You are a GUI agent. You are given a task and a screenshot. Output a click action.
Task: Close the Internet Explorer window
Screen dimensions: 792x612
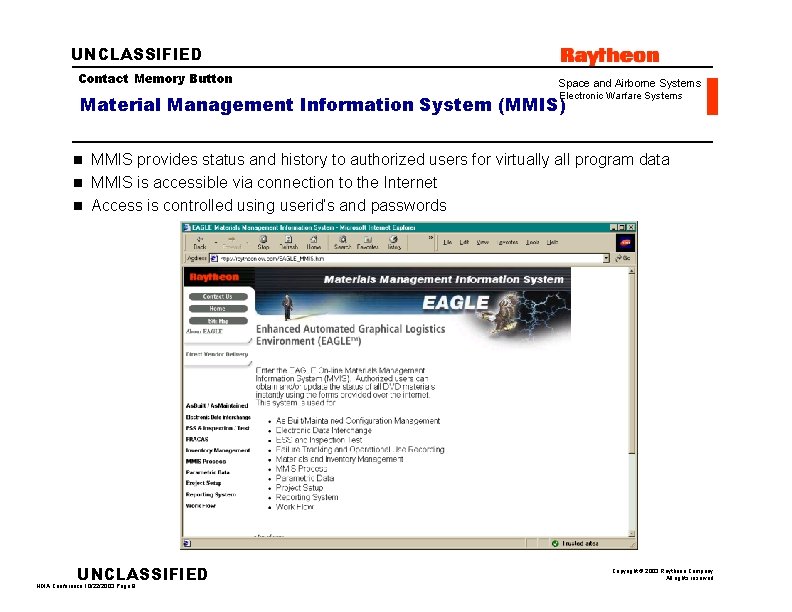coord(631,228)
